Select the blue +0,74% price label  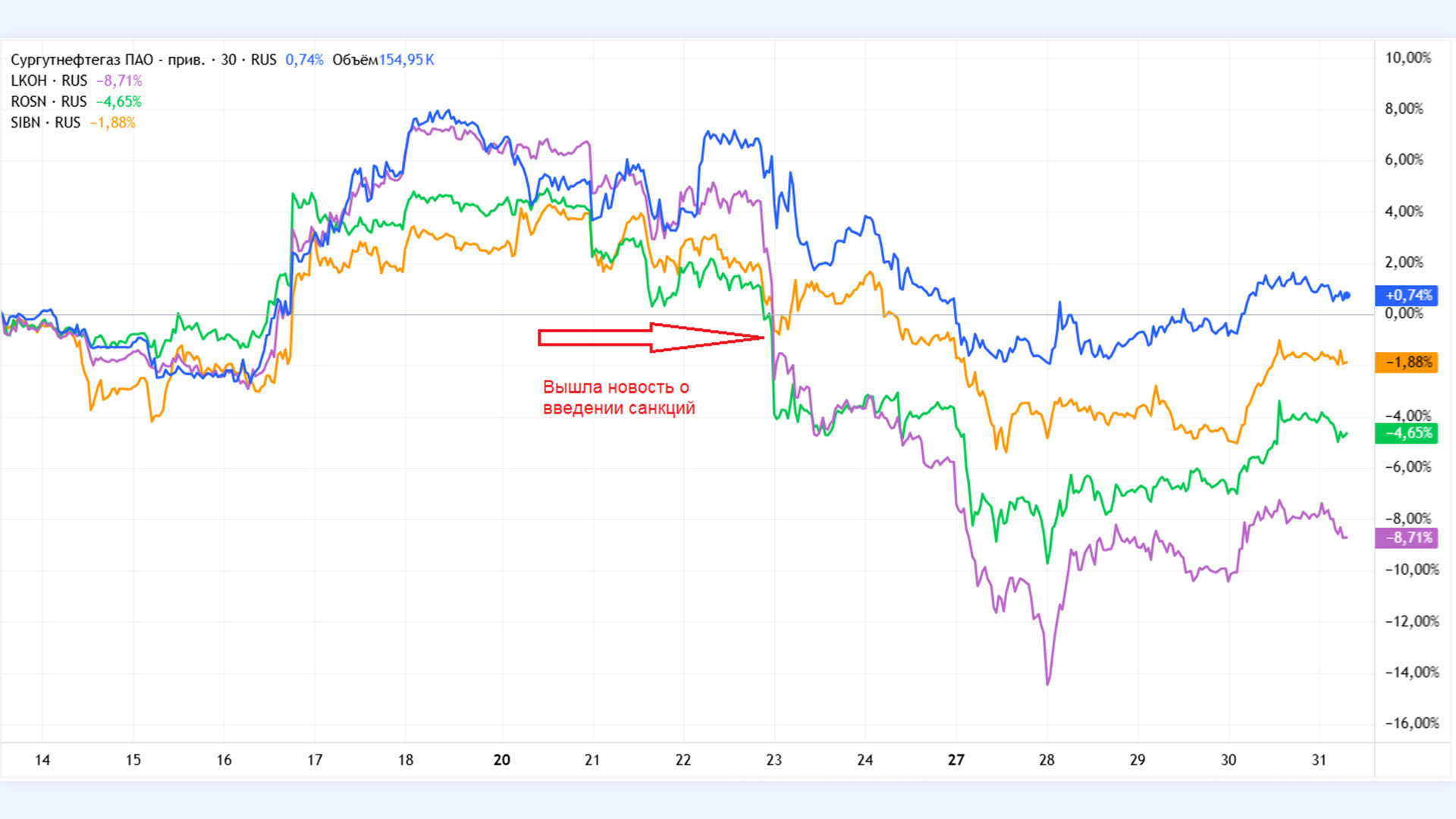click(1407, 296)
